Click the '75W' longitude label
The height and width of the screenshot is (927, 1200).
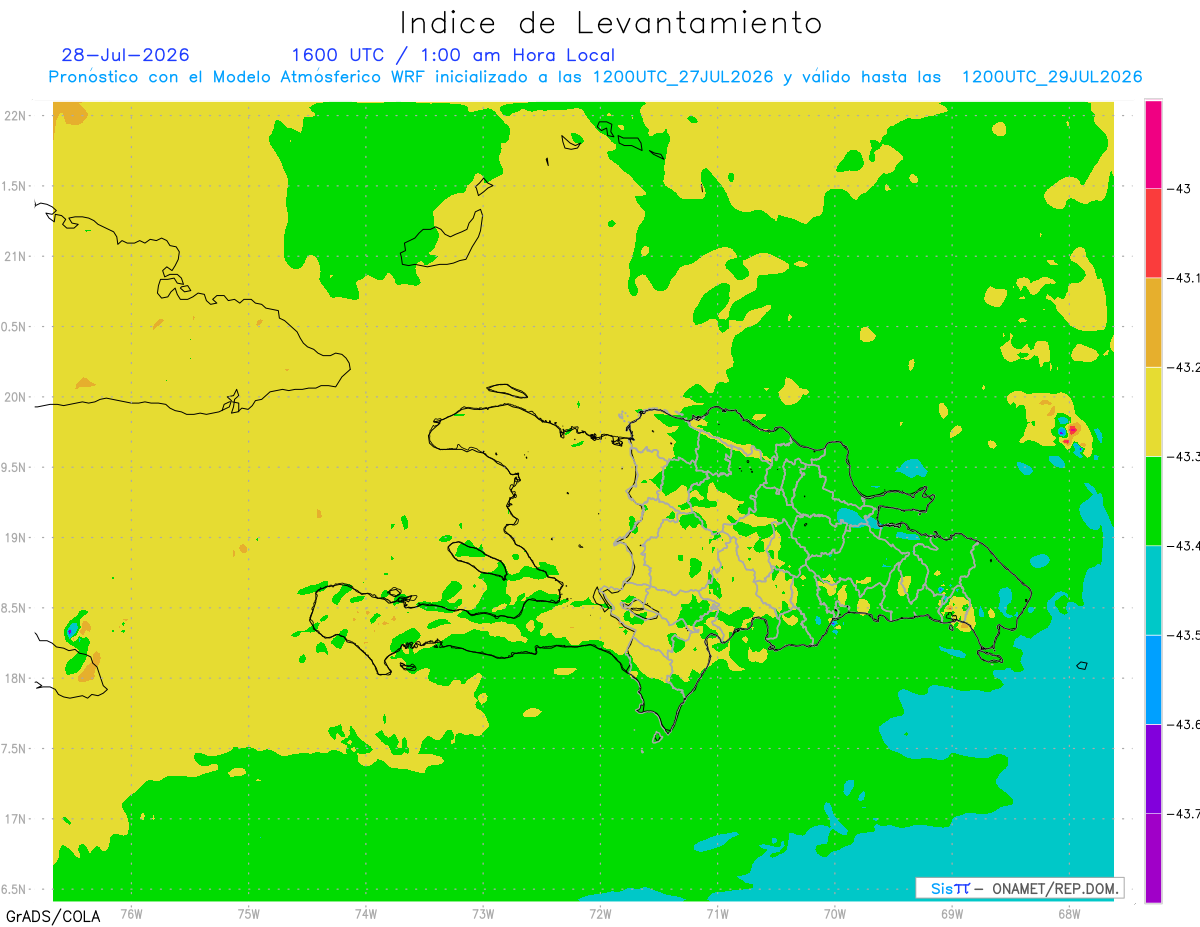click(249, 913)
